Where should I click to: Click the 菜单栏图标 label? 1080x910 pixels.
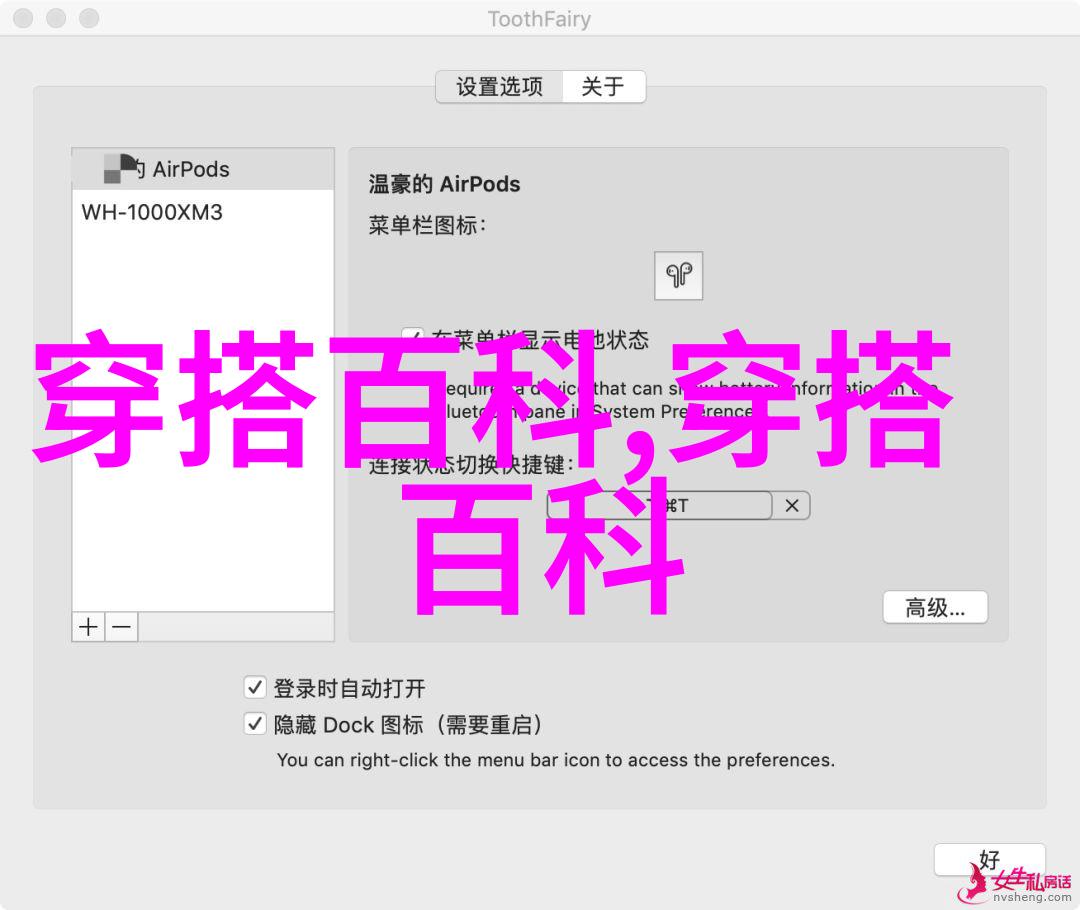[x=427, y=225]
